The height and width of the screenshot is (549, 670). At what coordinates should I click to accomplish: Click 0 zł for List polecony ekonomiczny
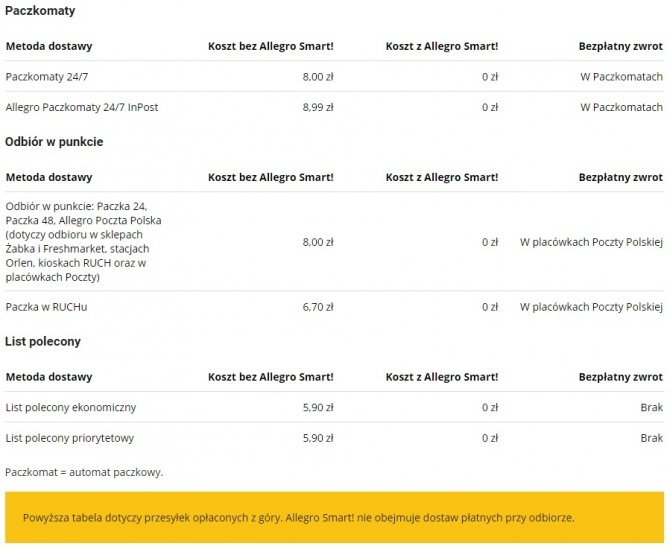(x=490, y=408)
